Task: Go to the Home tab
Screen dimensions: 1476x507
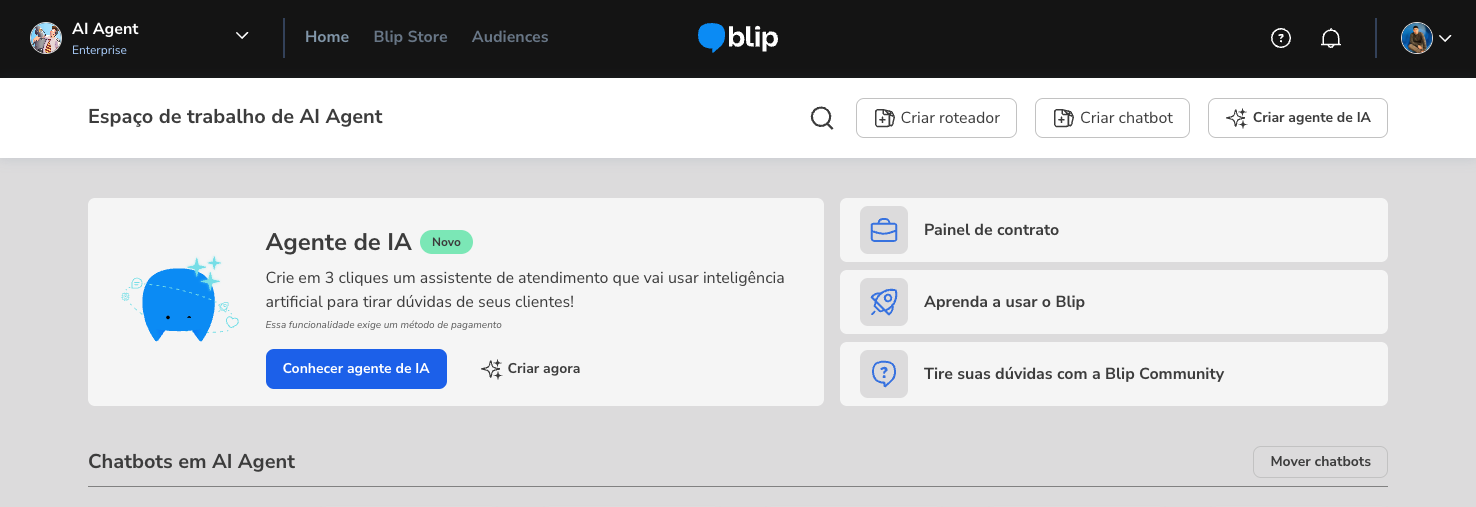Action: point(327,37)
